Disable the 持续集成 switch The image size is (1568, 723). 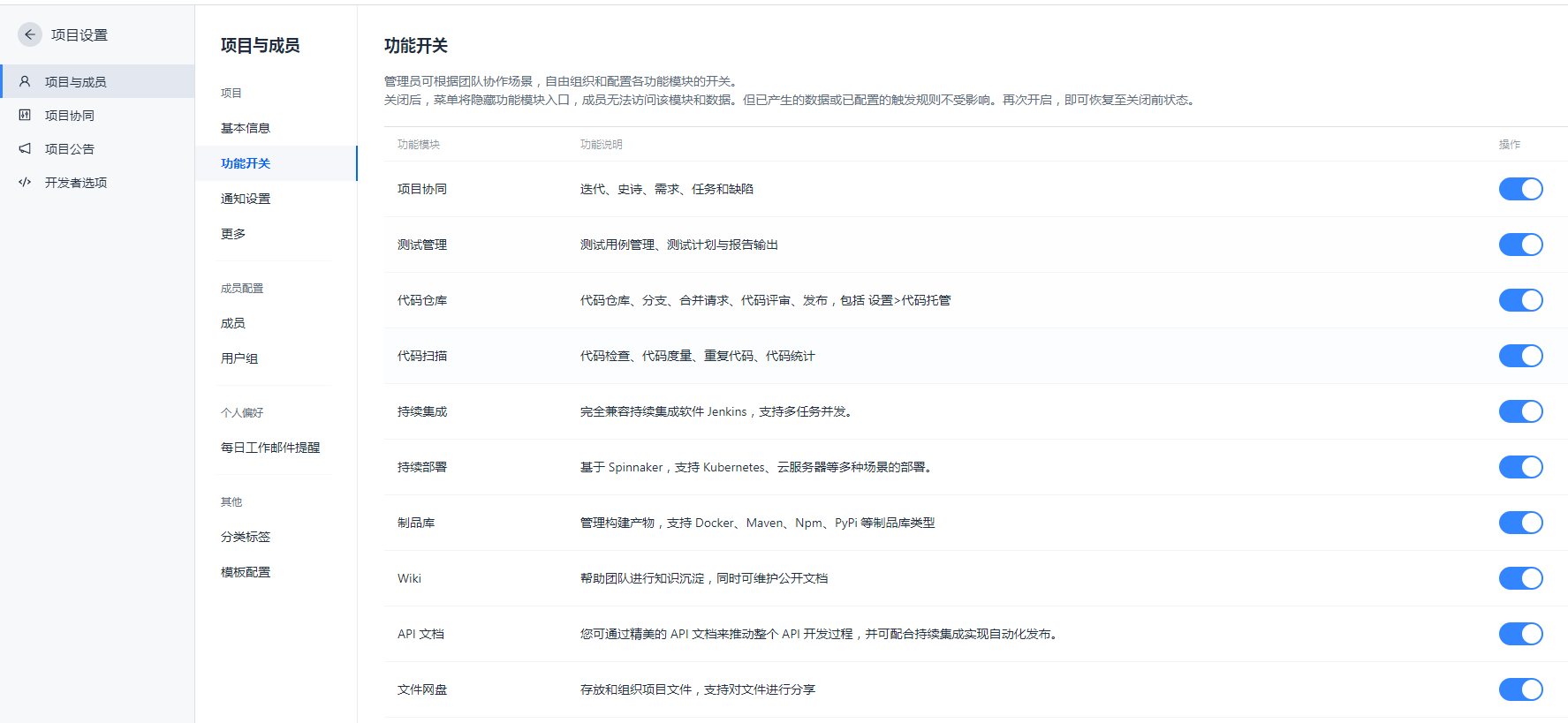coord(1520,411)
